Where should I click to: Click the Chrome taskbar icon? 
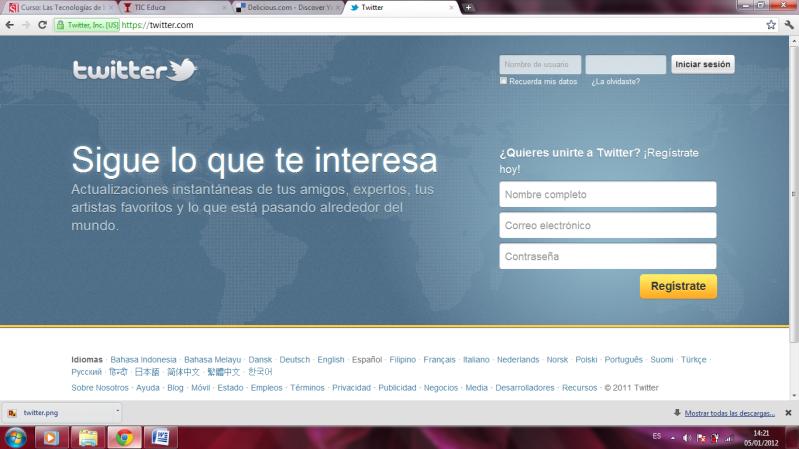pos(124,438)
